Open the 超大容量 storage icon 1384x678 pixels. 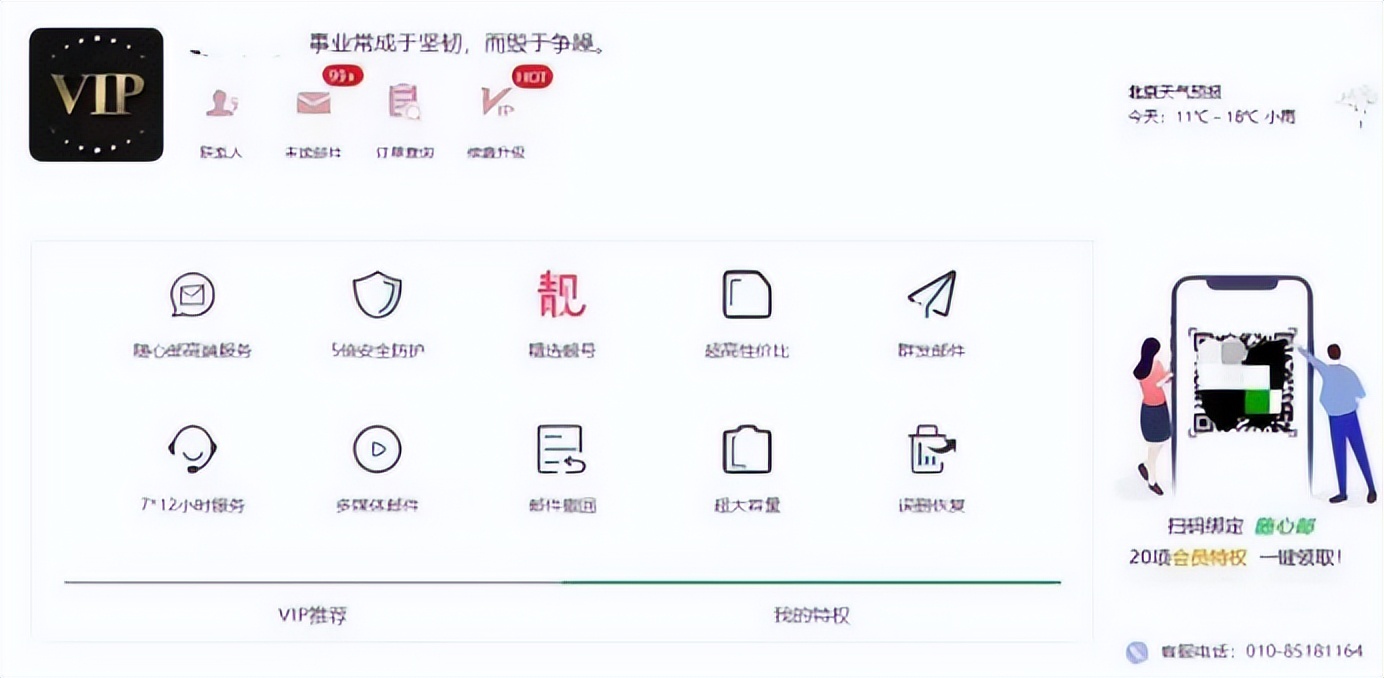[747, 449]
